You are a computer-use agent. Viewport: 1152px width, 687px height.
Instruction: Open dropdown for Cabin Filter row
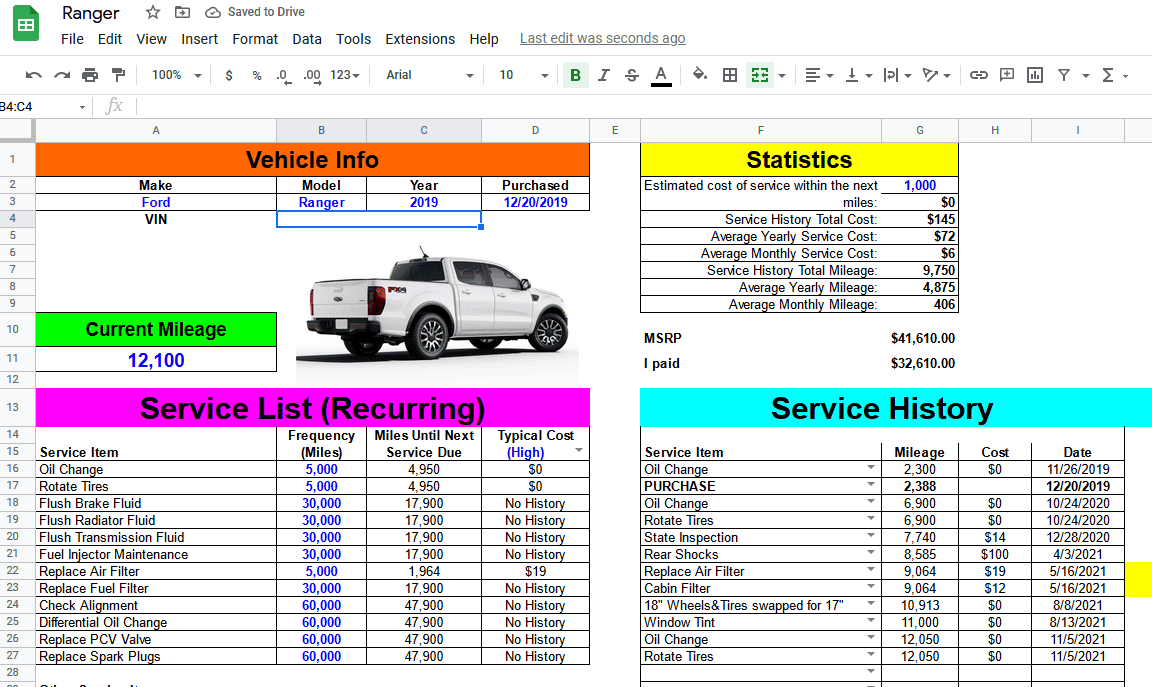(871, 586)
